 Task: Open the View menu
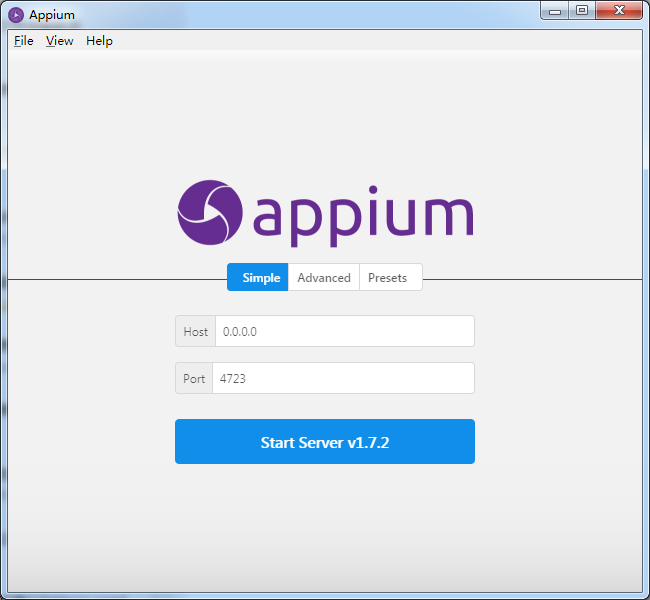tap(59, 41)
